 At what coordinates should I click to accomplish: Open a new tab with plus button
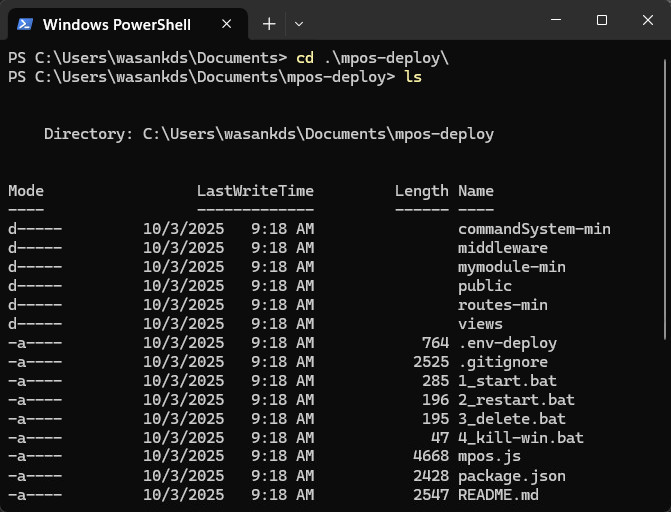(269, 23)
